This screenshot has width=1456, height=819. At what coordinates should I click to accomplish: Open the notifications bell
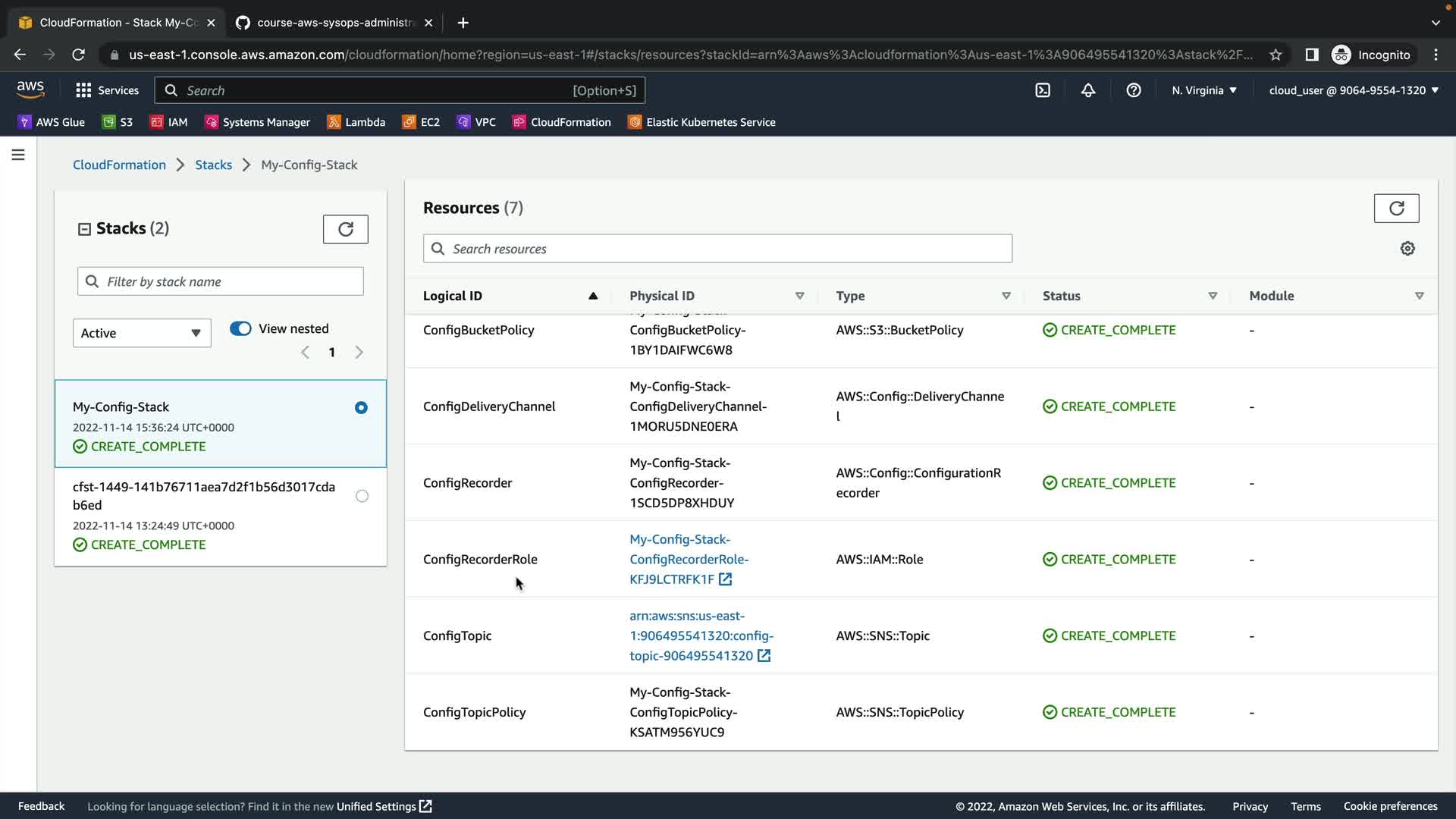tap(1088, 90)
